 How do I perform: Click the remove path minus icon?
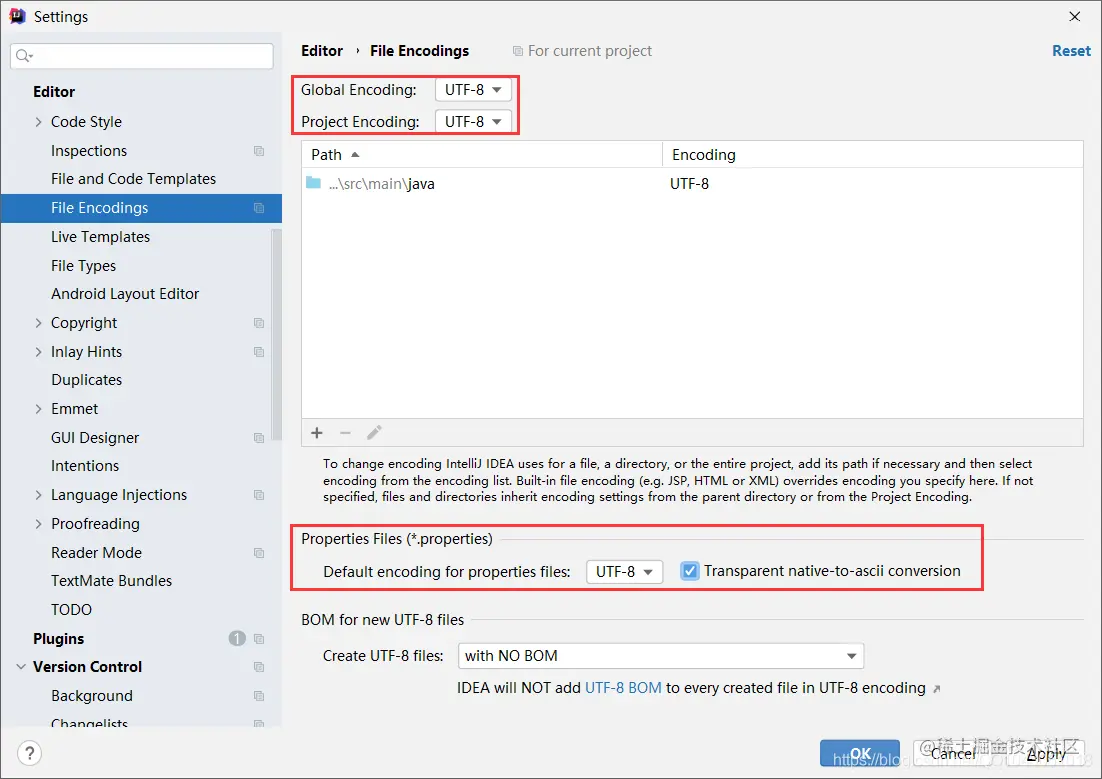point(345,432)
